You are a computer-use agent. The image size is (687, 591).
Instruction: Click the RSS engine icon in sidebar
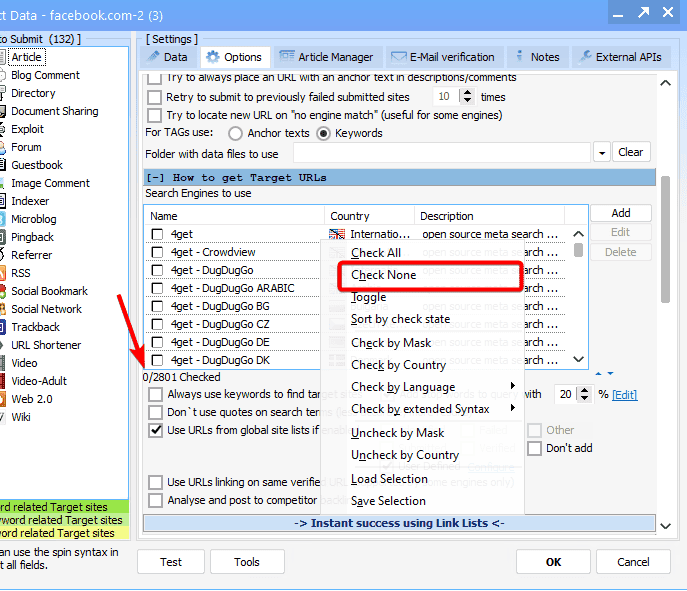pyautogui.click(x=2, y=273)
